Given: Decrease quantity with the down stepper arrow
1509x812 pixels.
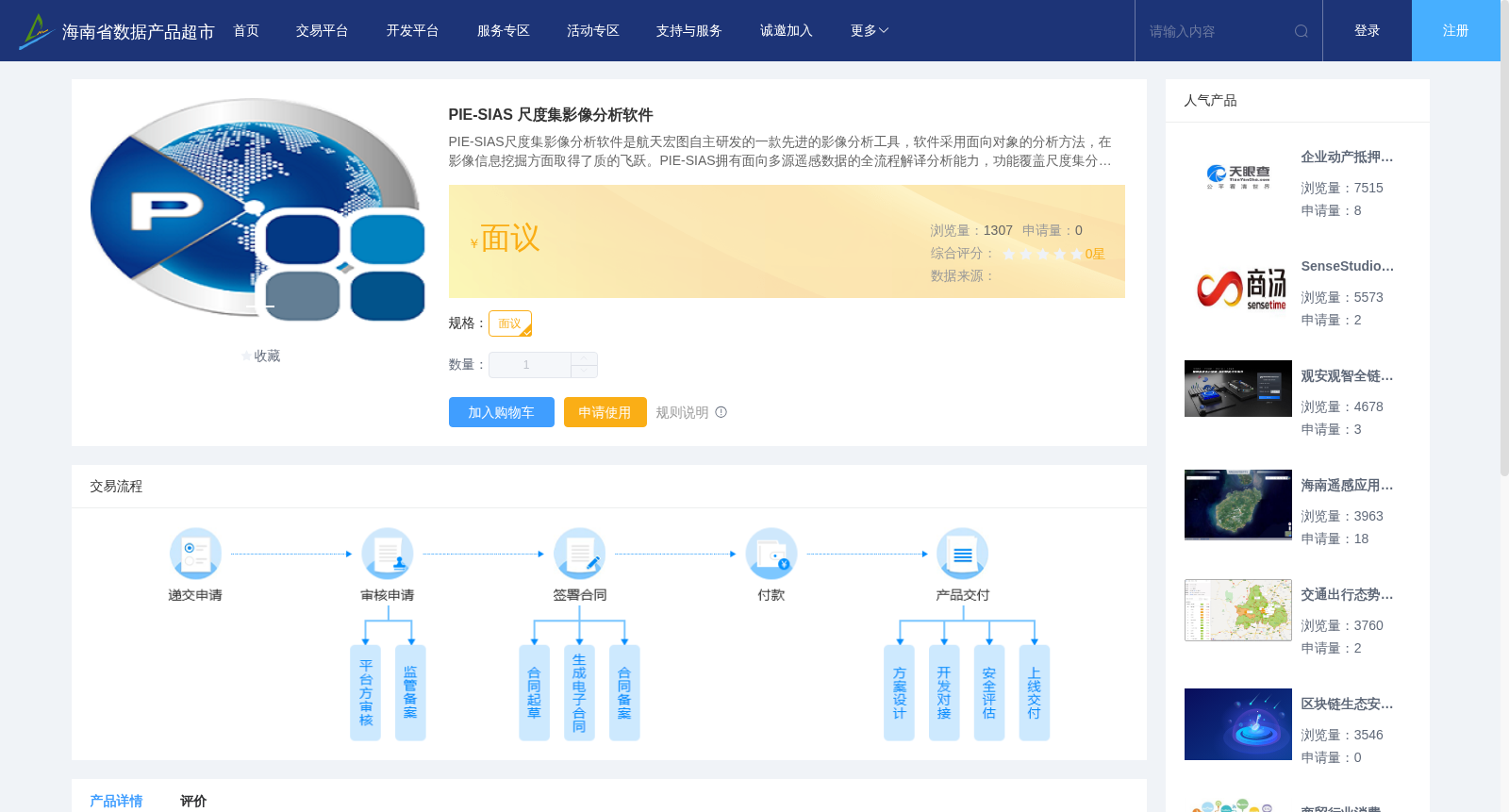Looking at the screenshot, I should tap(584, 371).
